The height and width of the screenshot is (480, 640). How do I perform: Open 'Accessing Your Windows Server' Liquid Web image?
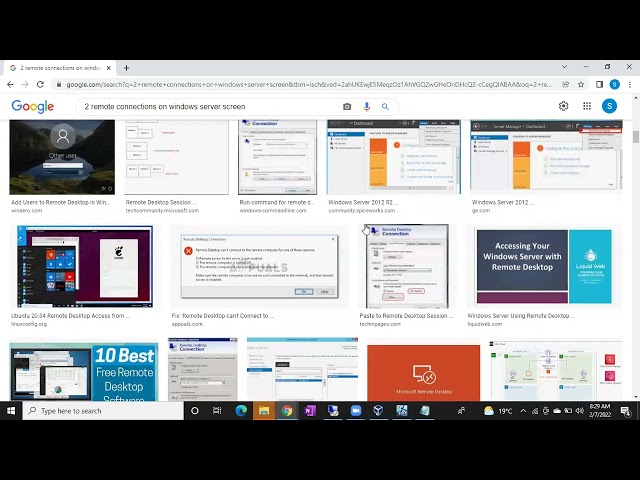click(544, 266)
